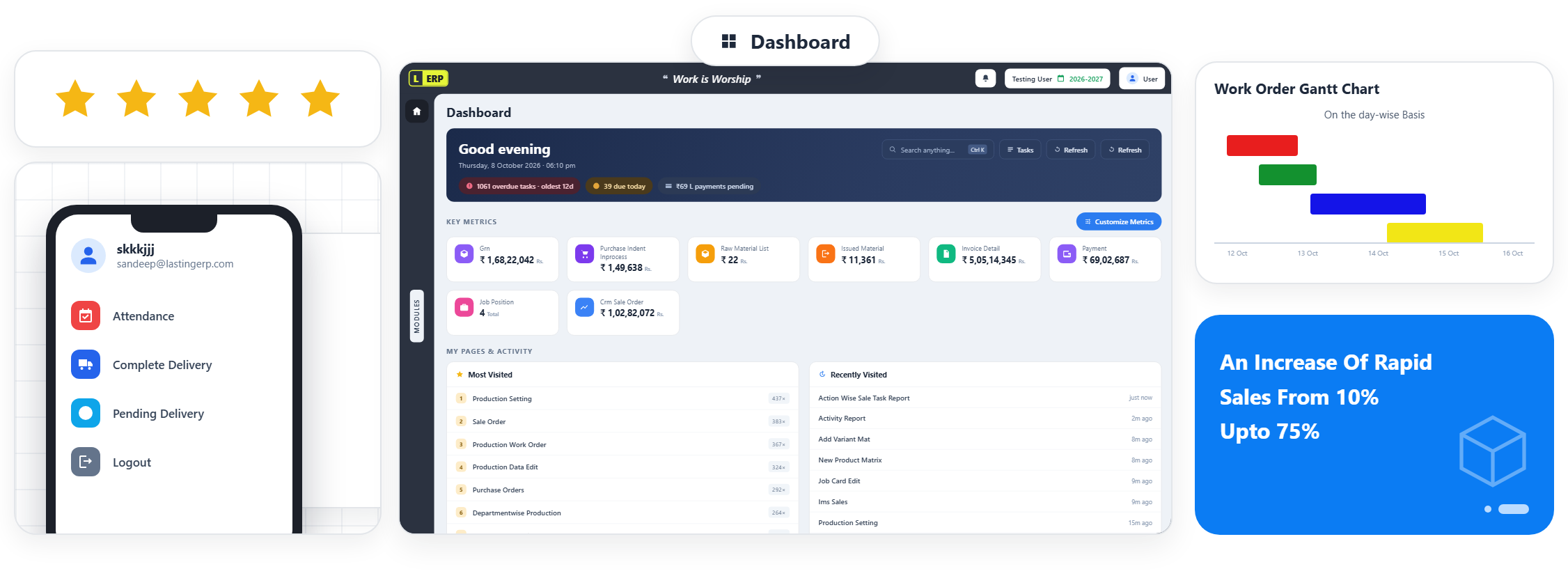The image size is (1568, 585).
Task: Open the Tasks button
Action: point(1020,150)
